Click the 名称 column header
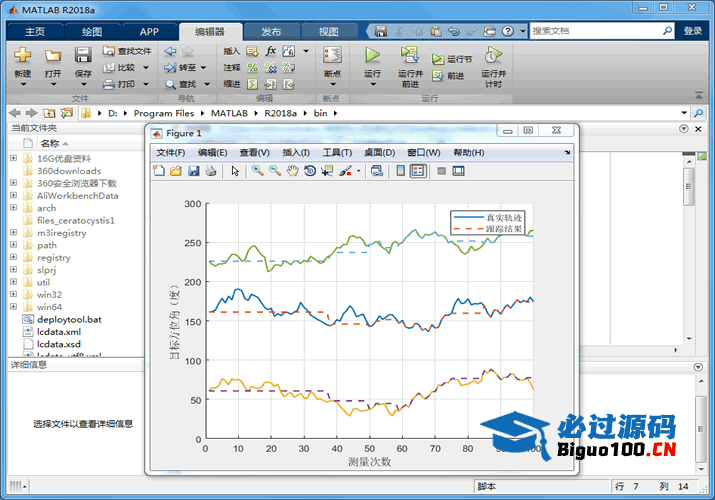The width and height of the screenshot is (715, 500). [x=50, y=144]
